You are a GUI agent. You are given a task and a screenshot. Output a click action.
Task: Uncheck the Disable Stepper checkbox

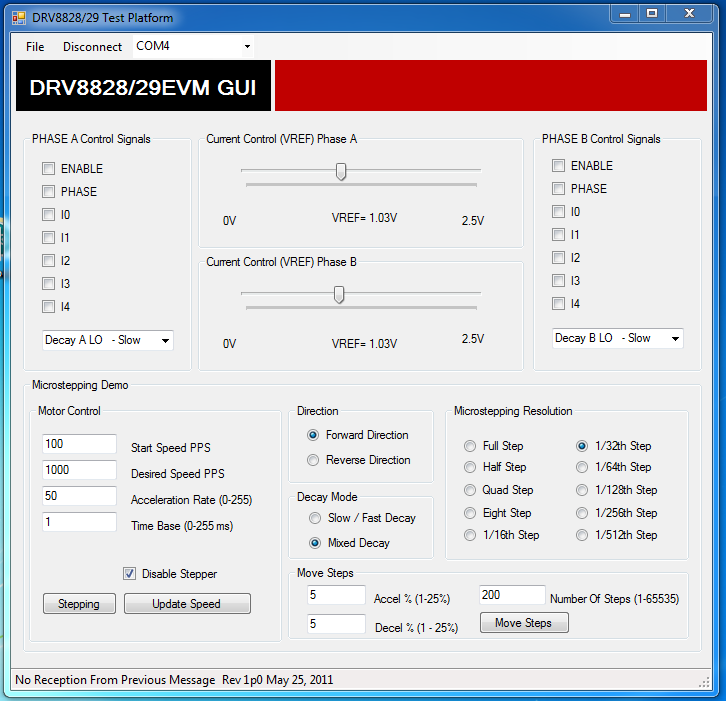(x=129, y=574)
